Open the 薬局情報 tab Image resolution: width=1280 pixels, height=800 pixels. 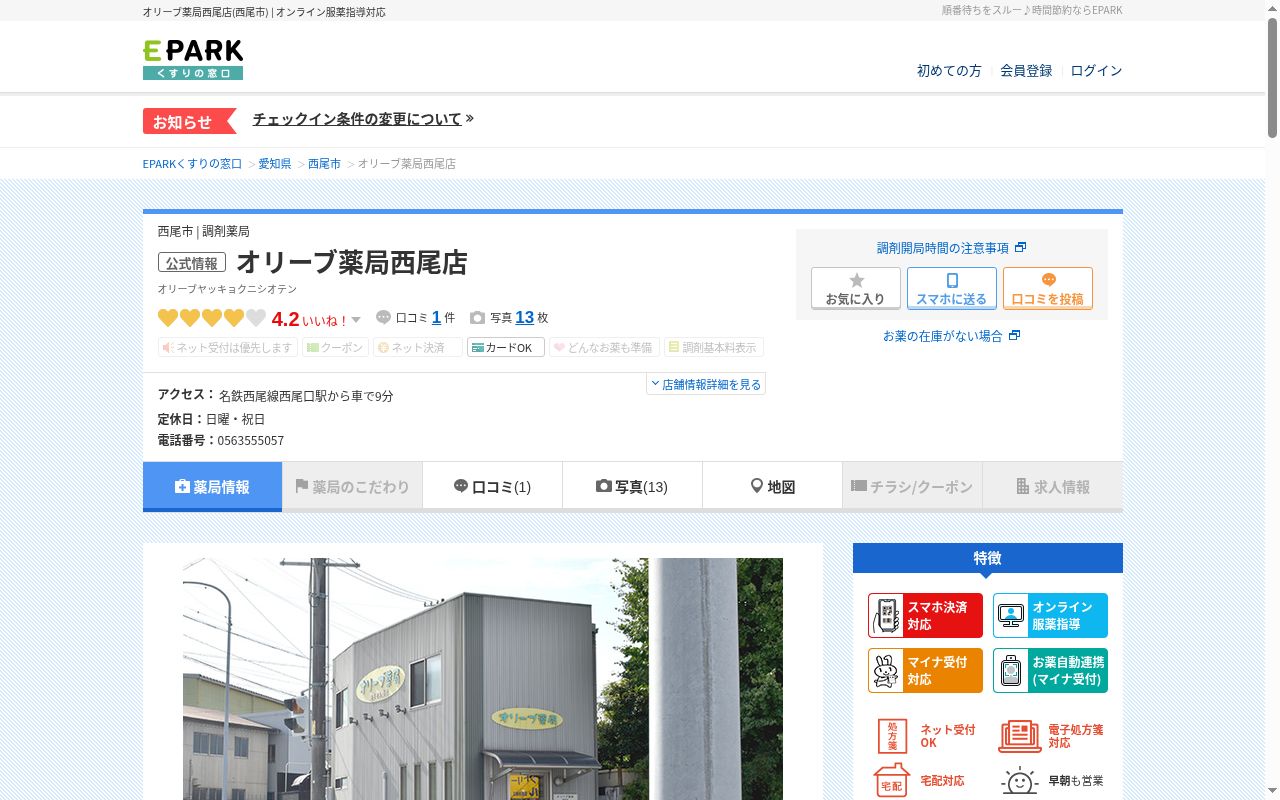click(212, 487)
